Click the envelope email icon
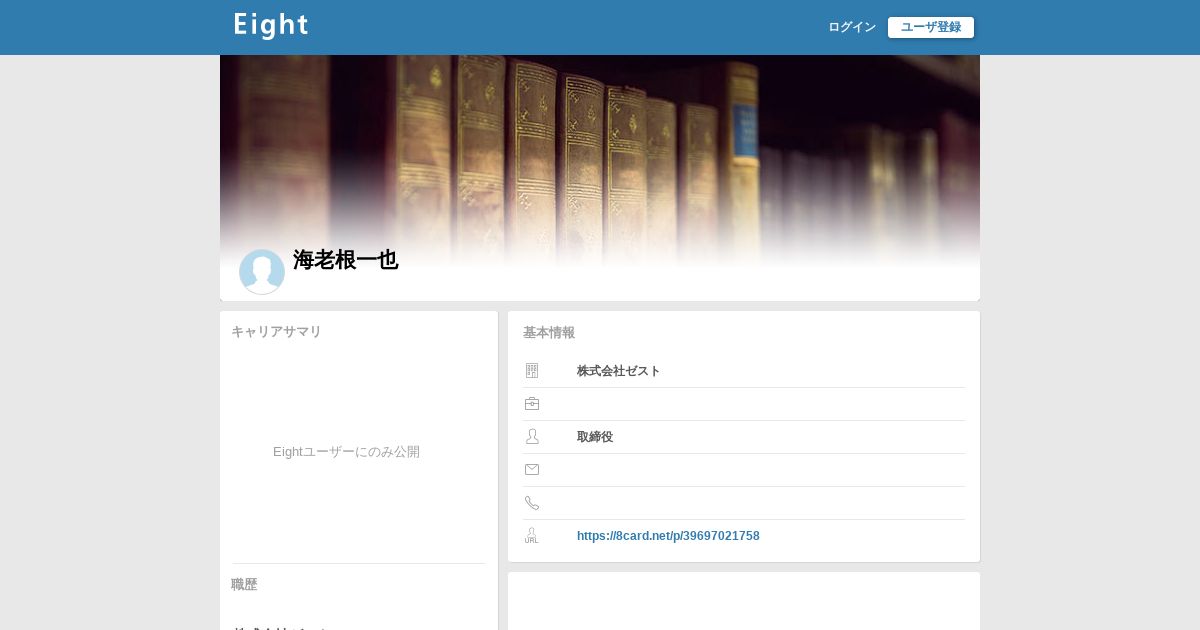This screenshot has height=630, width=1200. tap(532, 470)
